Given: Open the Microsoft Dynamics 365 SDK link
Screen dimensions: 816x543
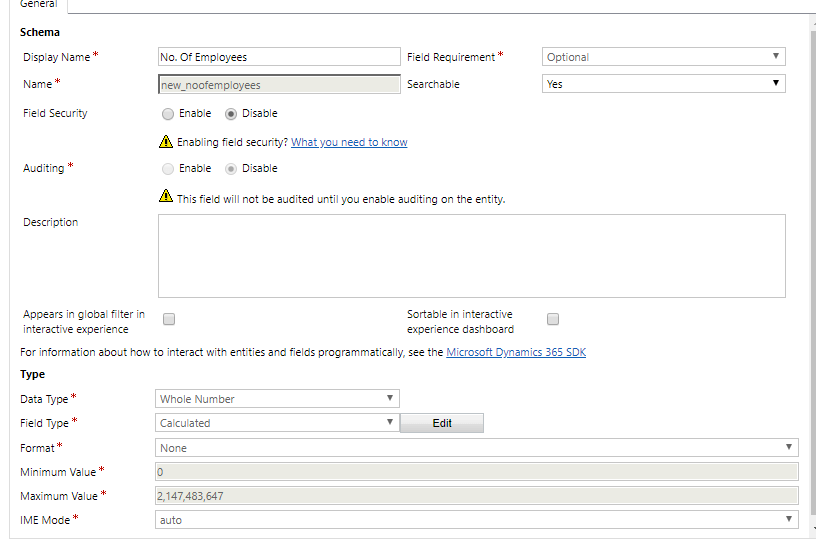Looking at the screenshot, I should tap(516, 352).
